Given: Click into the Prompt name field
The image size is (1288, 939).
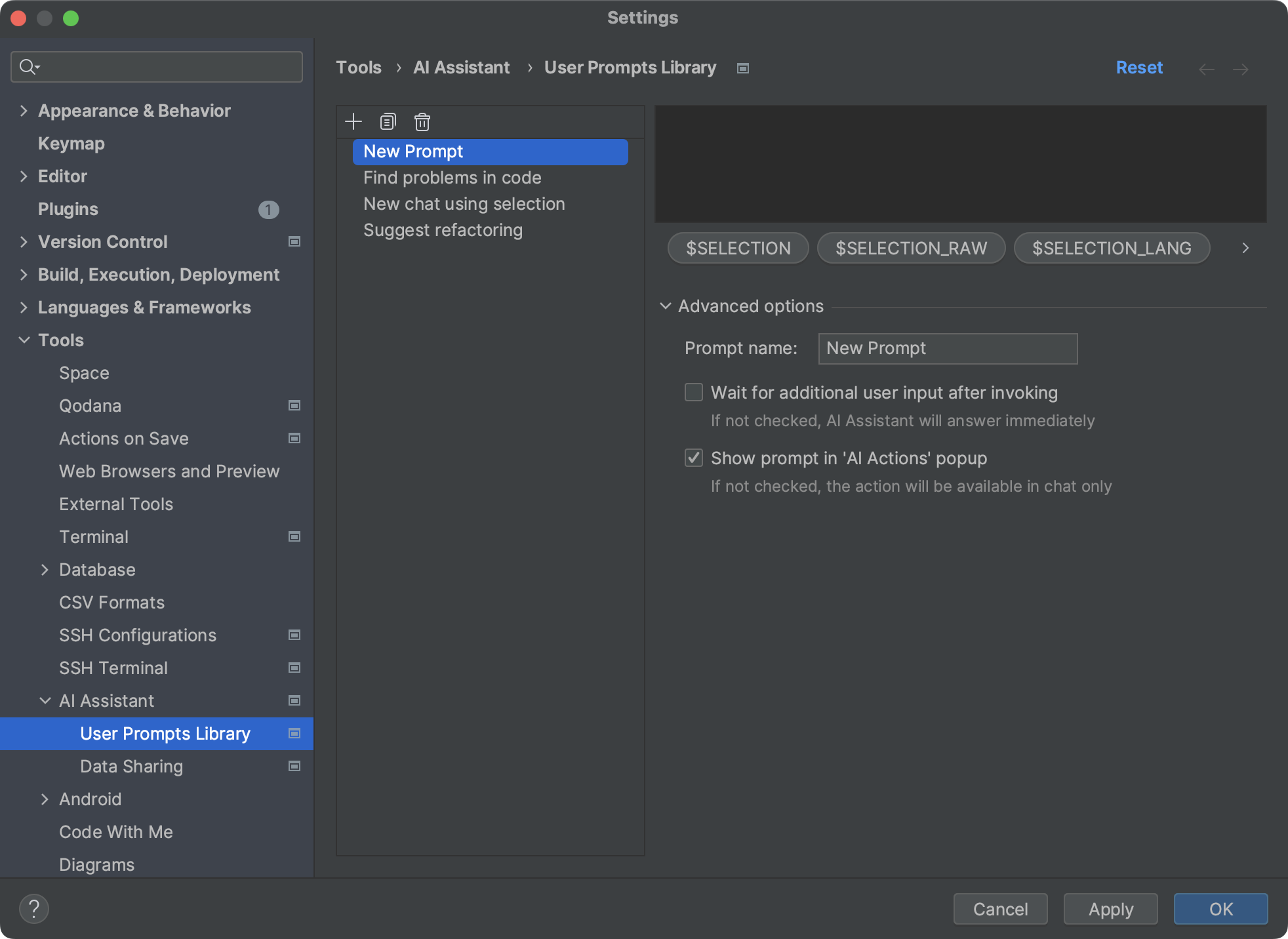Looking at the screenshot, I should 948,348.
